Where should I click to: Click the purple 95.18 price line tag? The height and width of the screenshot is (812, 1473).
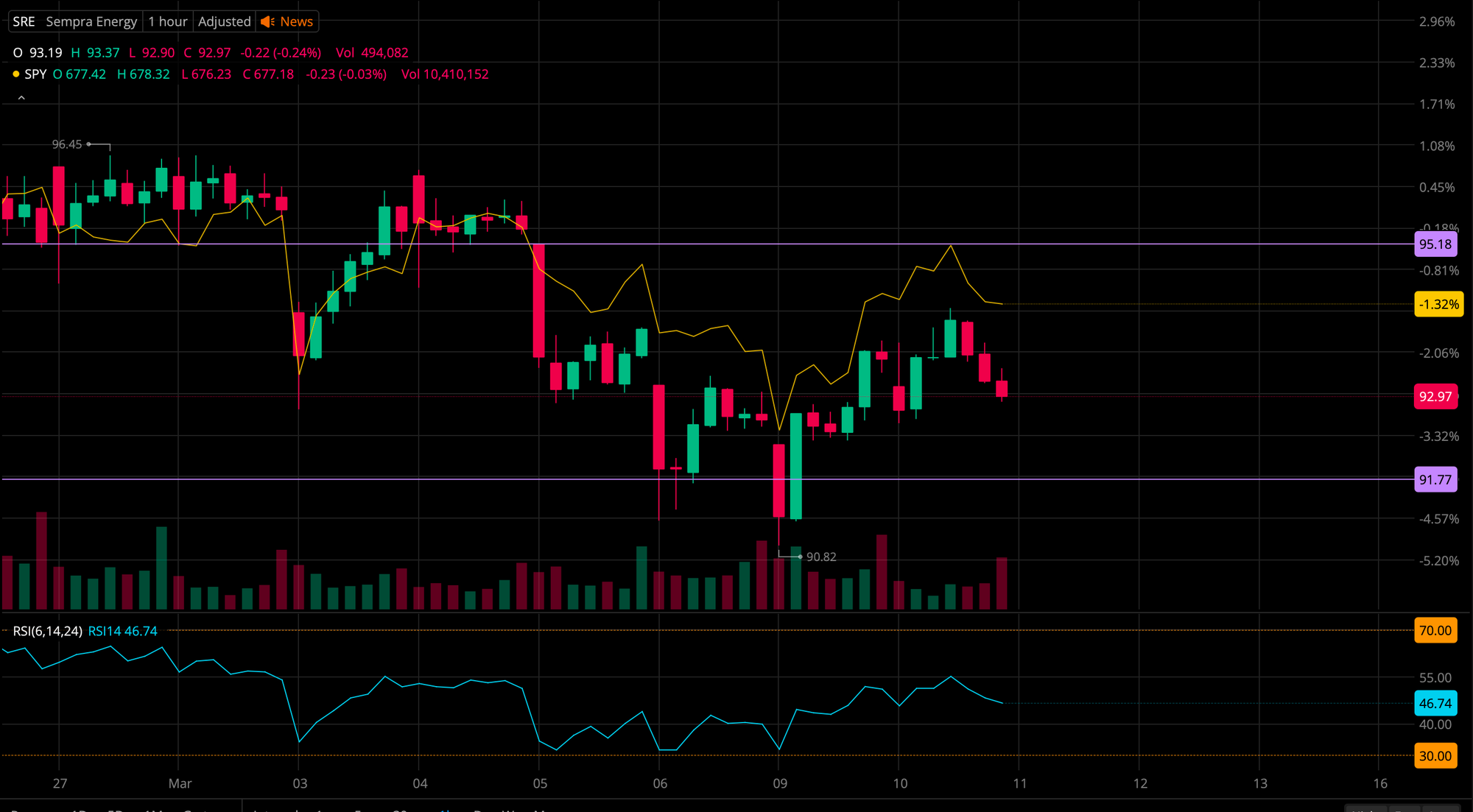(x=1435, y=244)
